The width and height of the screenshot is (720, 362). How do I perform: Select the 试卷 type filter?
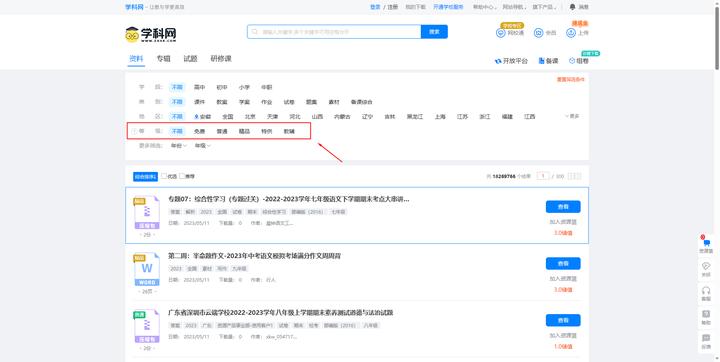(289, 102)
